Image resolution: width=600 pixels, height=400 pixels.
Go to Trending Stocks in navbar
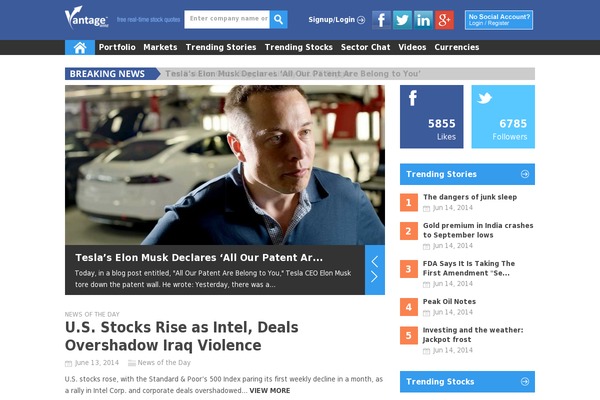[298, 47]
